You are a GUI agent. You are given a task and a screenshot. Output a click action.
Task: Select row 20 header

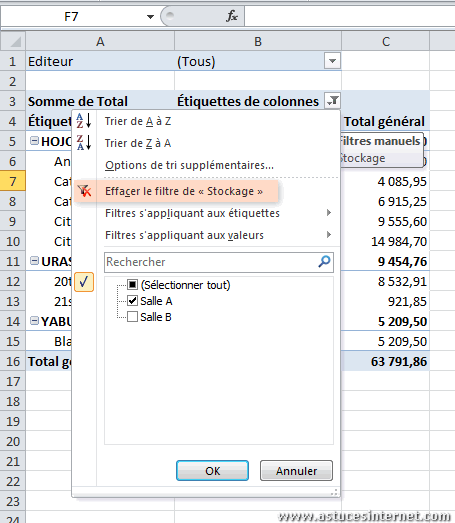point(13,441)
